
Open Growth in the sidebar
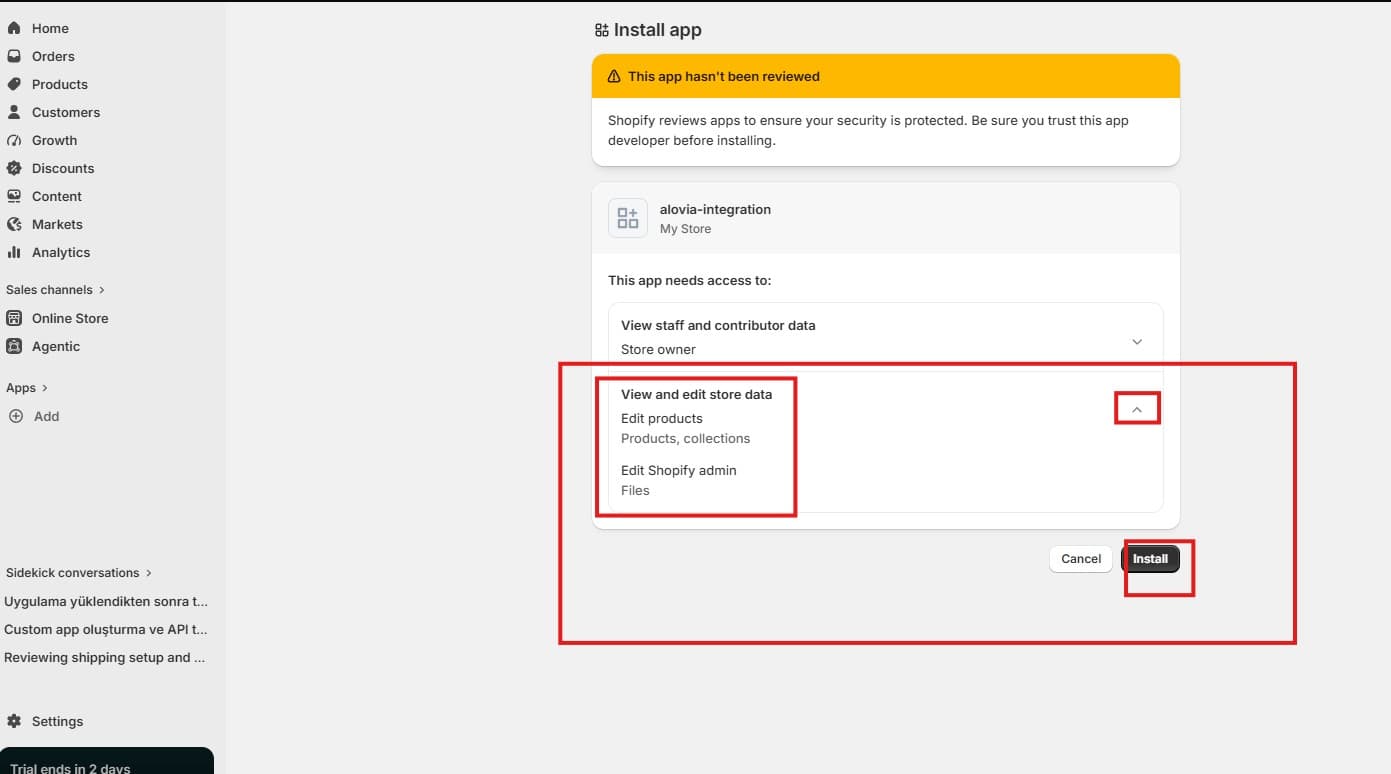(54, 140)
